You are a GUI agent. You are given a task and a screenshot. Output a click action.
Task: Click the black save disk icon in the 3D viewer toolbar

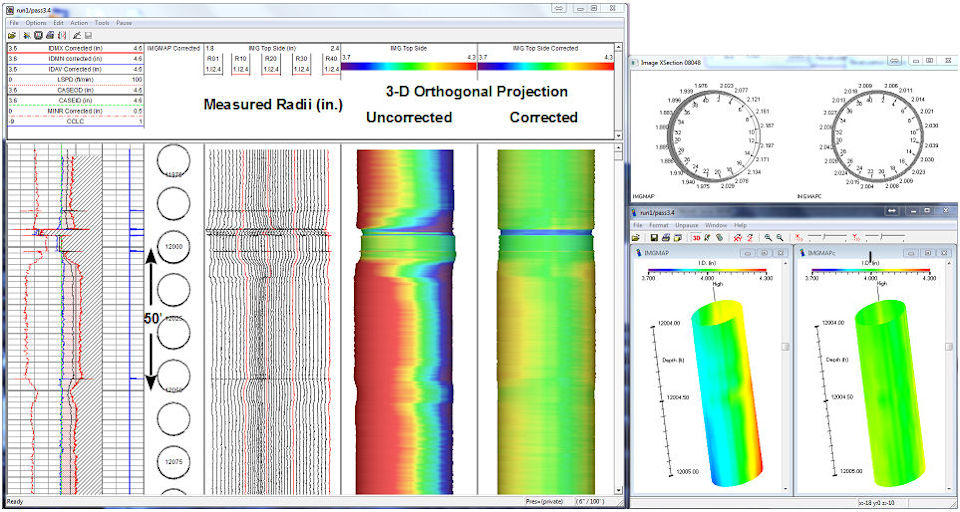point(654,238)
